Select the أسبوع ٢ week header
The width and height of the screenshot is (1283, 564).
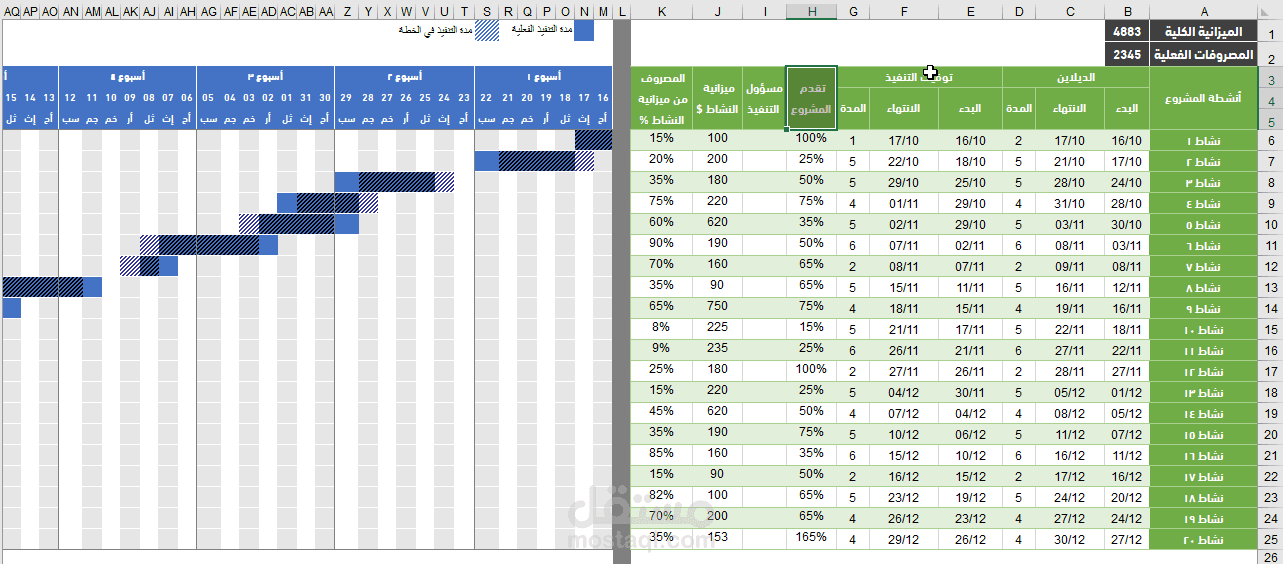[x=405, y=76]
